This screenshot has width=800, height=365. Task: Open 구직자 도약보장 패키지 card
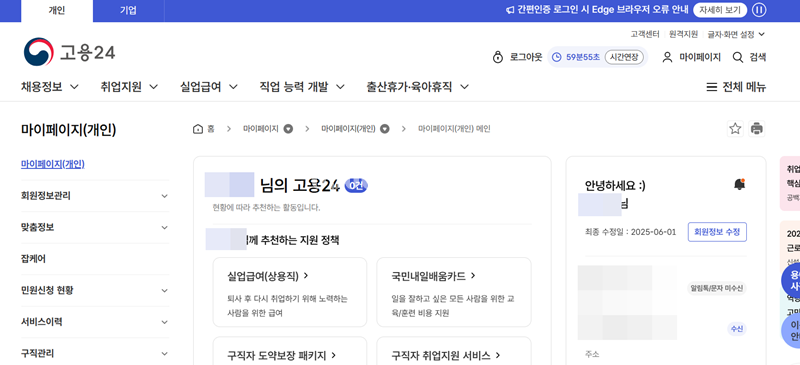[290, 351]
